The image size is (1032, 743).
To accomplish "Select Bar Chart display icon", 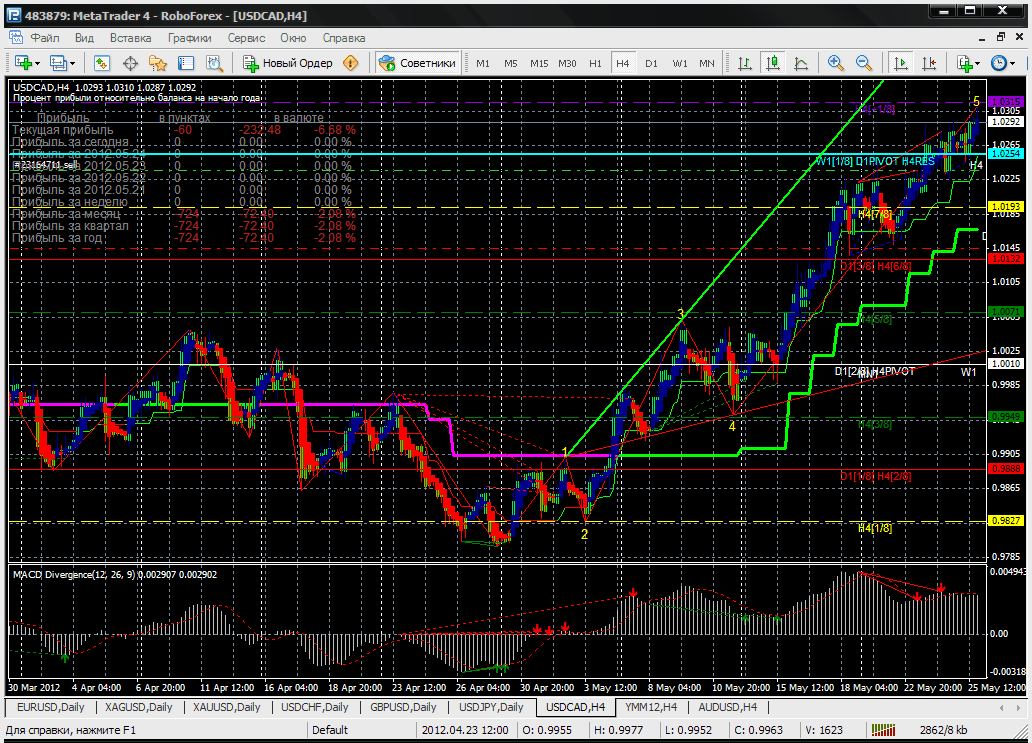I will click(x=745, y=63).
